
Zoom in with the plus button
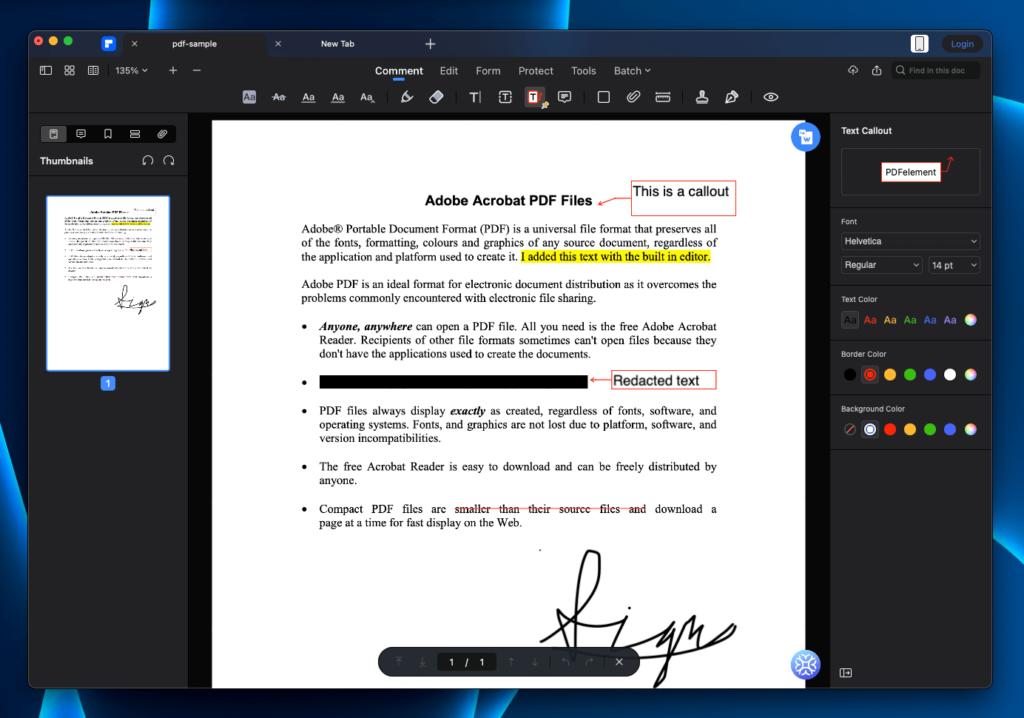click(173, 71)
